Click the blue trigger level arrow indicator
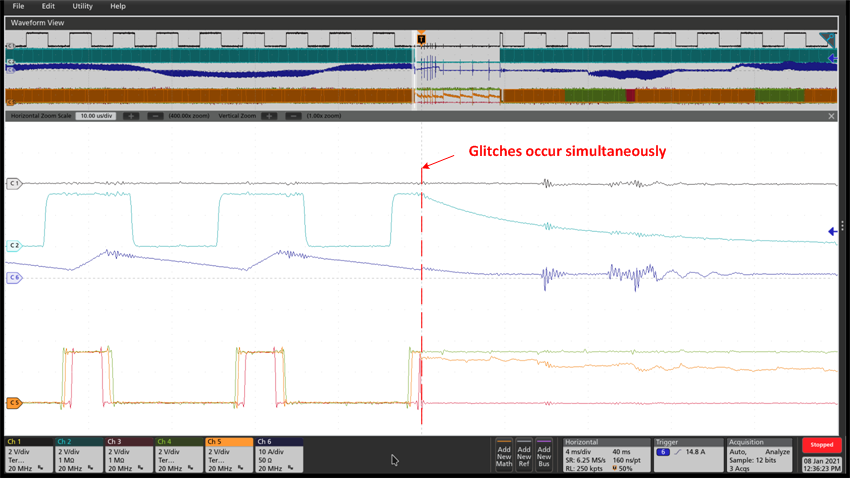 coord(832,232)
